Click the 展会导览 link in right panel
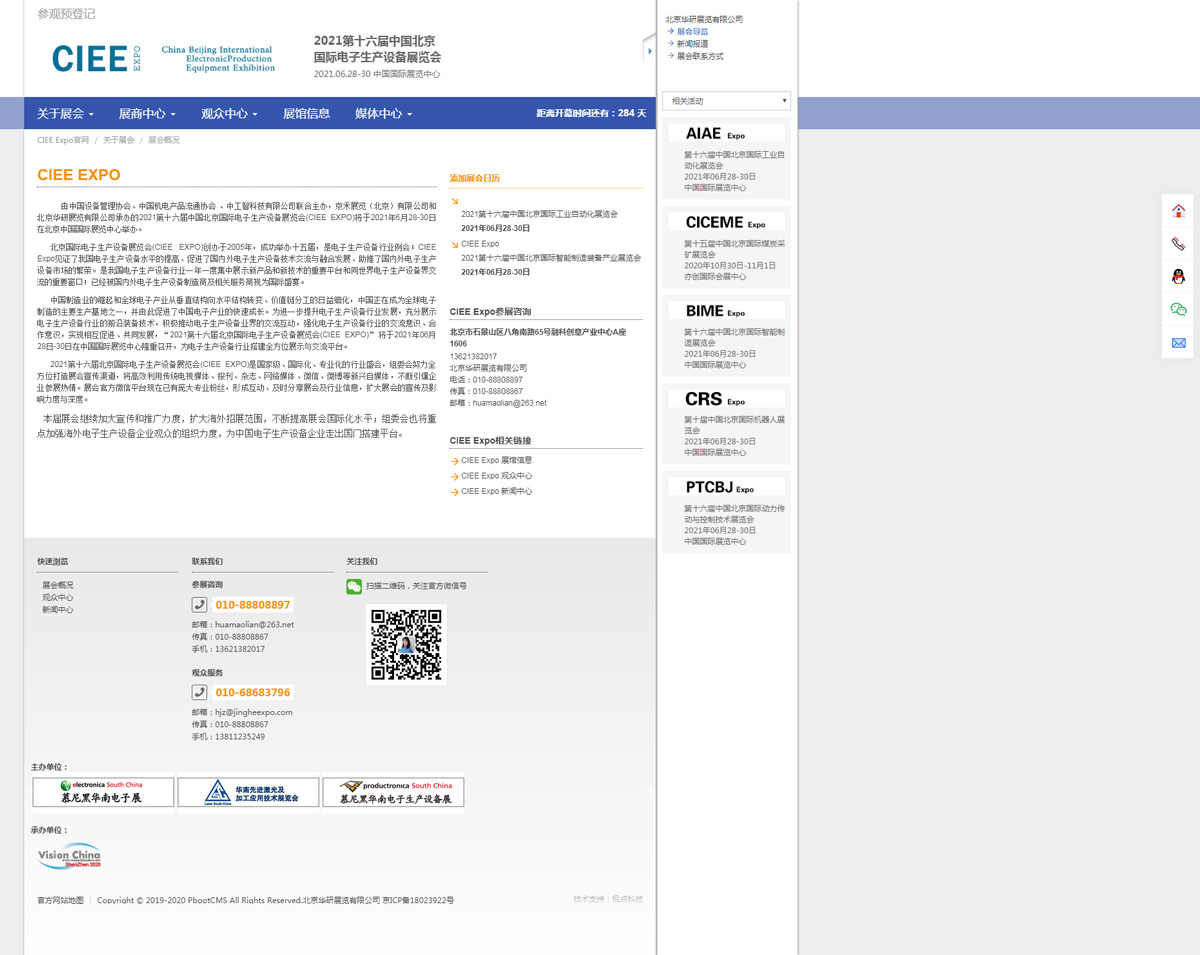The height and width of the screenshot is (955, 1200). tap(692, 32)
